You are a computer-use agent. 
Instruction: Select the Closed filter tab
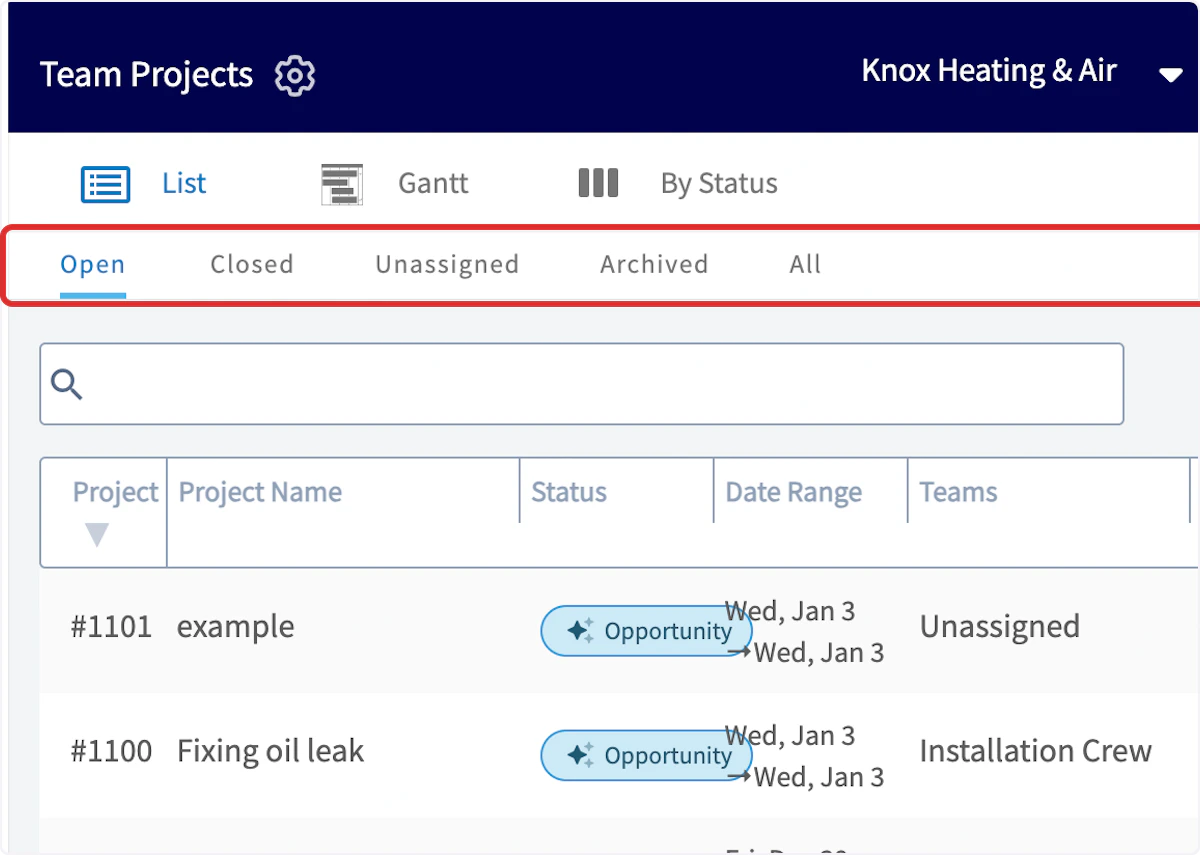click(x=252, y=265)
